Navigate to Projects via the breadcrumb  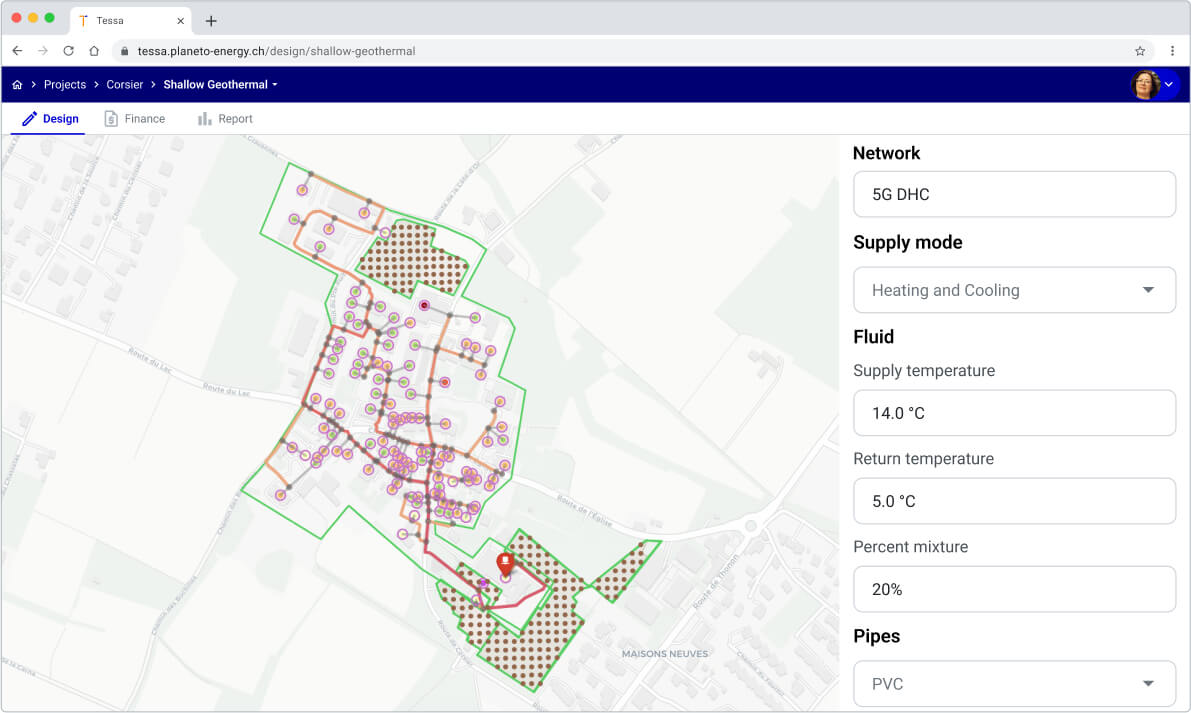[64, 85]
